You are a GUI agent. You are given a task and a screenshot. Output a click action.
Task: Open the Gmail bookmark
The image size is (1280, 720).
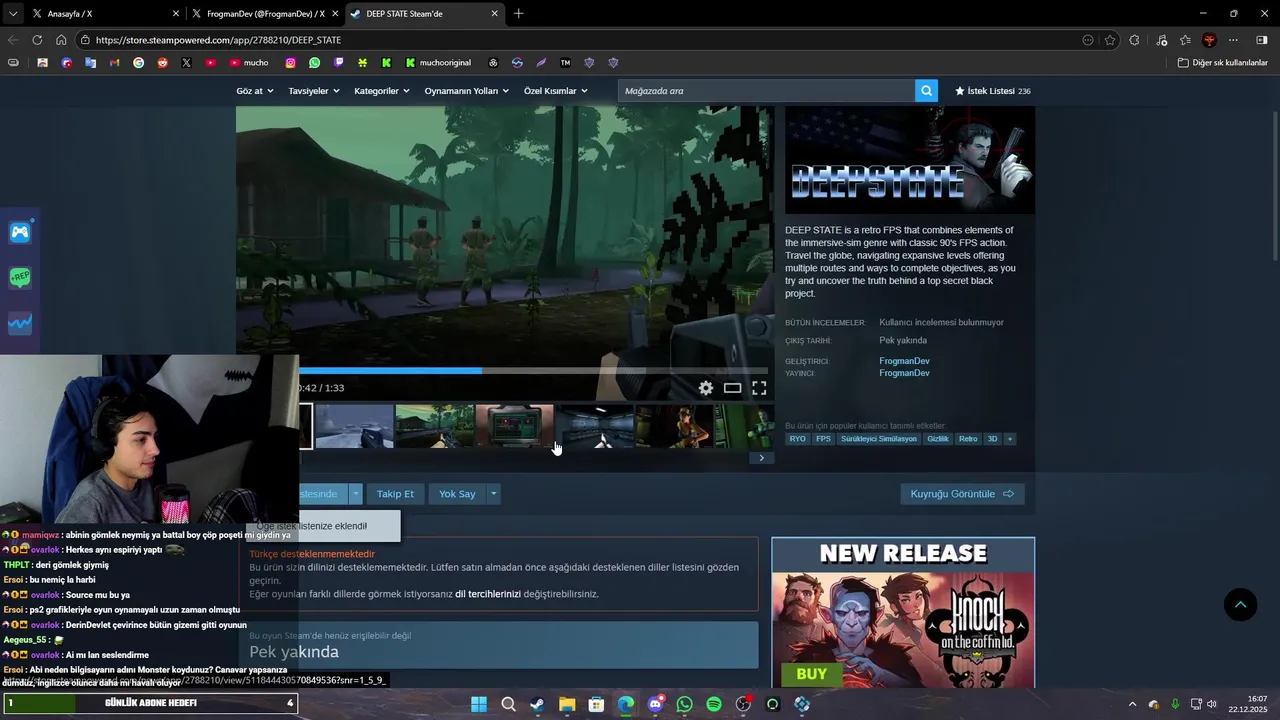click(x=114, y=62)
